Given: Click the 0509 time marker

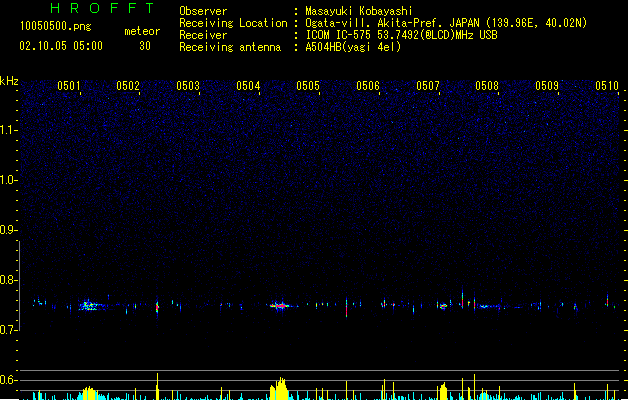Looking at the screenshot, I should click(547, 86).
